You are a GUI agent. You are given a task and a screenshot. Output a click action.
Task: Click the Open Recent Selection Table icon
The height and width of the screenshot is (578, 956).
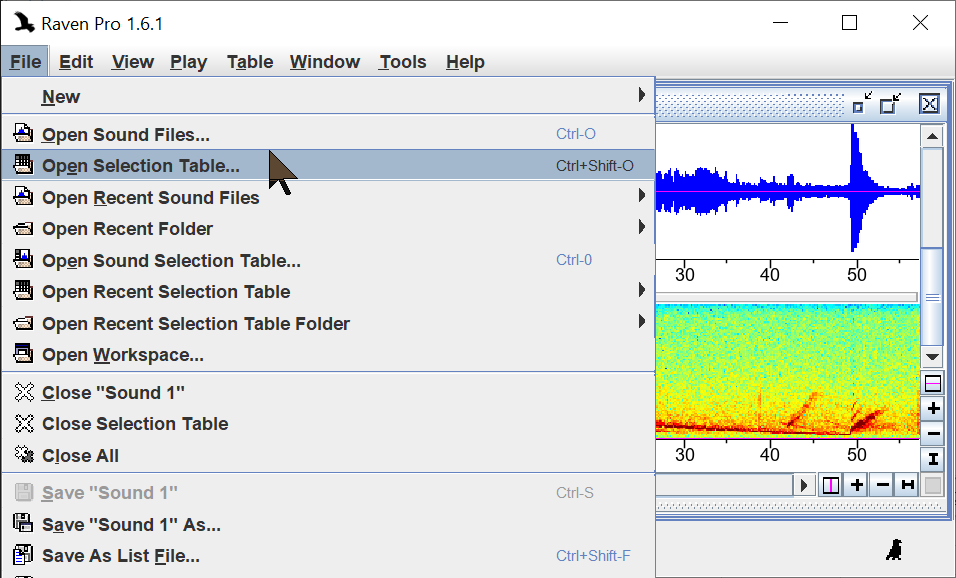coord(23,290)
